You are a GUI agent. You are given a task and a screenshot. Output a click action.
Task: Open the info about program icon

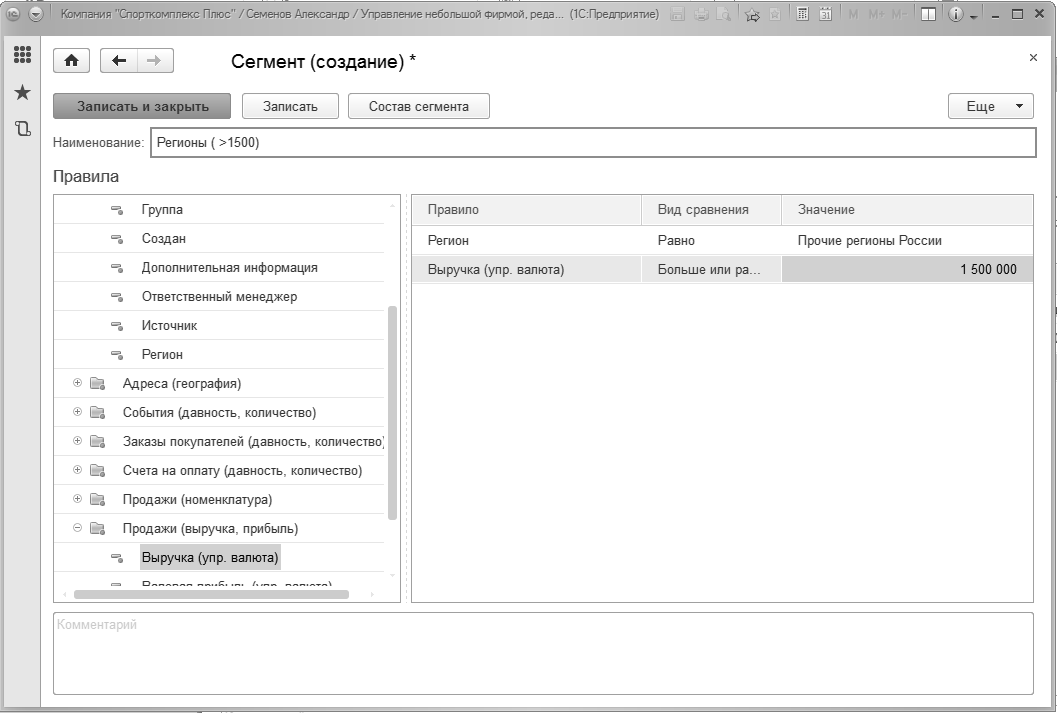point(955,14)
